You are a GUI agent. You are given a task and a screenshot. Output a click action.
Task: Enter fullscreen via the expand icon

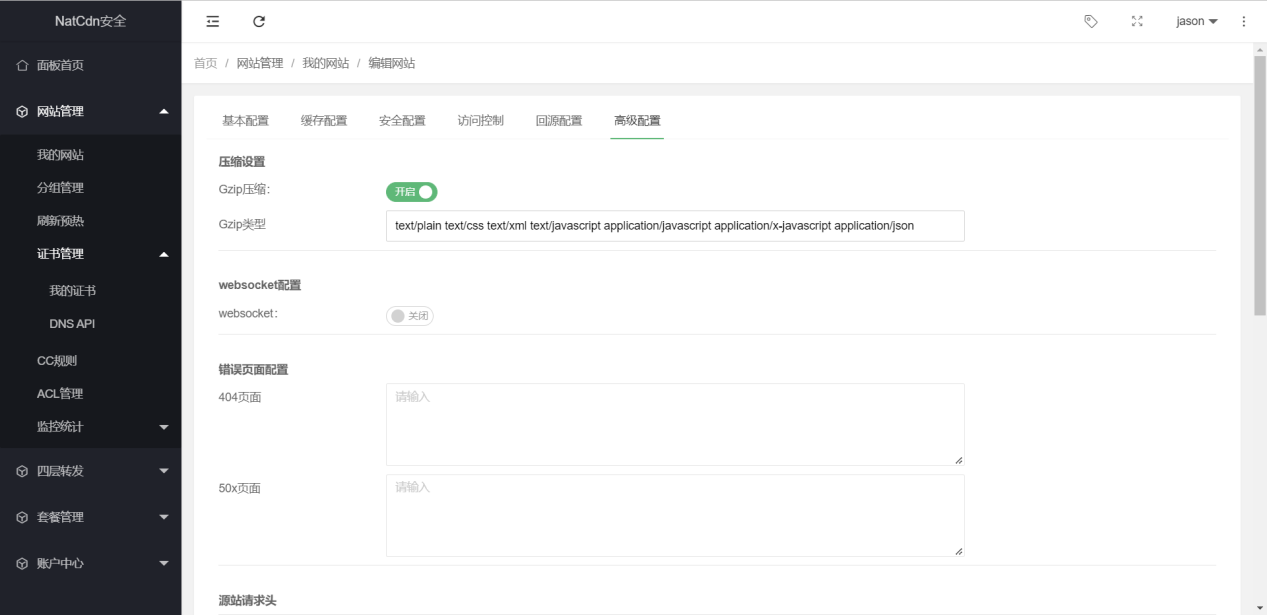coord(1137,20)
